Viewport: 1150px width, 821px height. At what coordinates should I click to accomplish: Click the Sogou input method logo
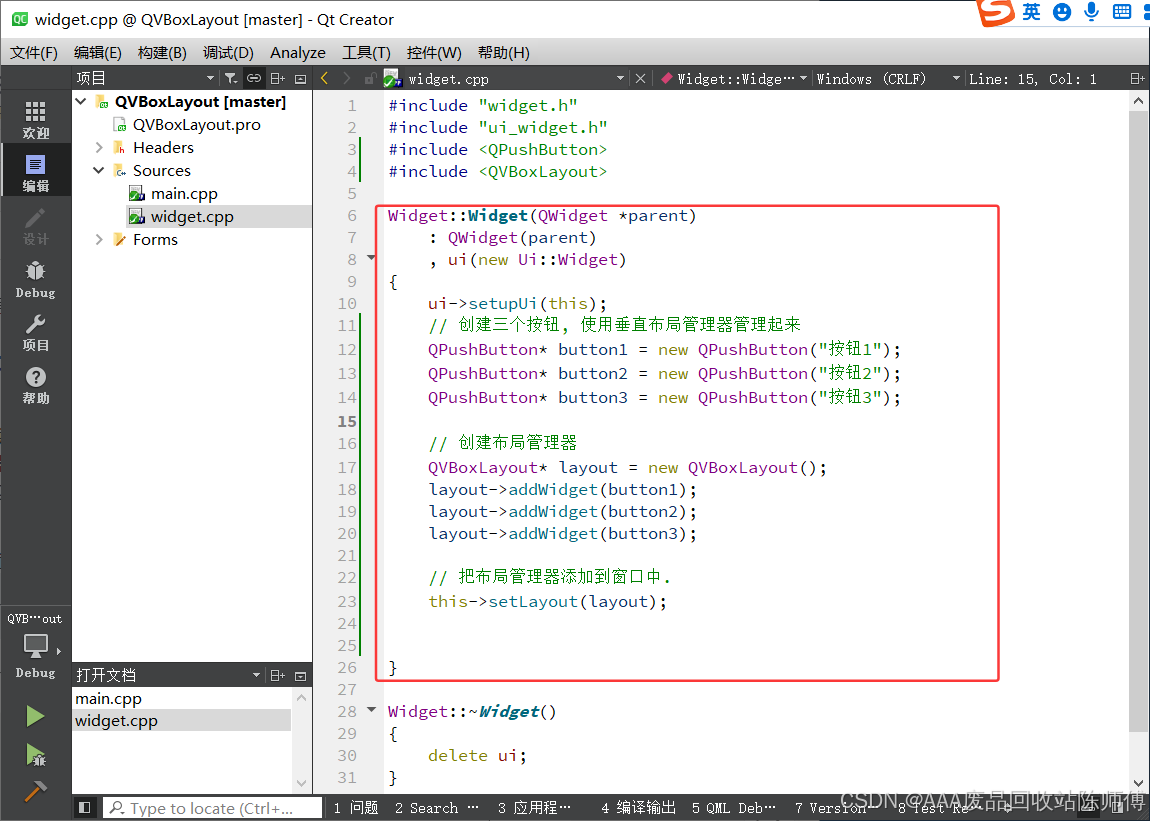(995, 12)
